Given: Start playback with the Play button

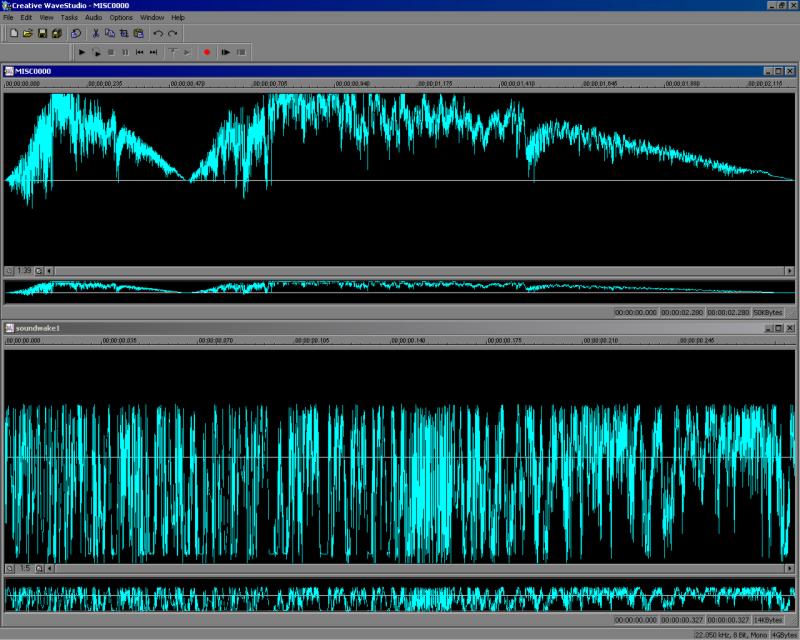Looking at the screenshot, I should pyautogui.click(x=82, y=52).
